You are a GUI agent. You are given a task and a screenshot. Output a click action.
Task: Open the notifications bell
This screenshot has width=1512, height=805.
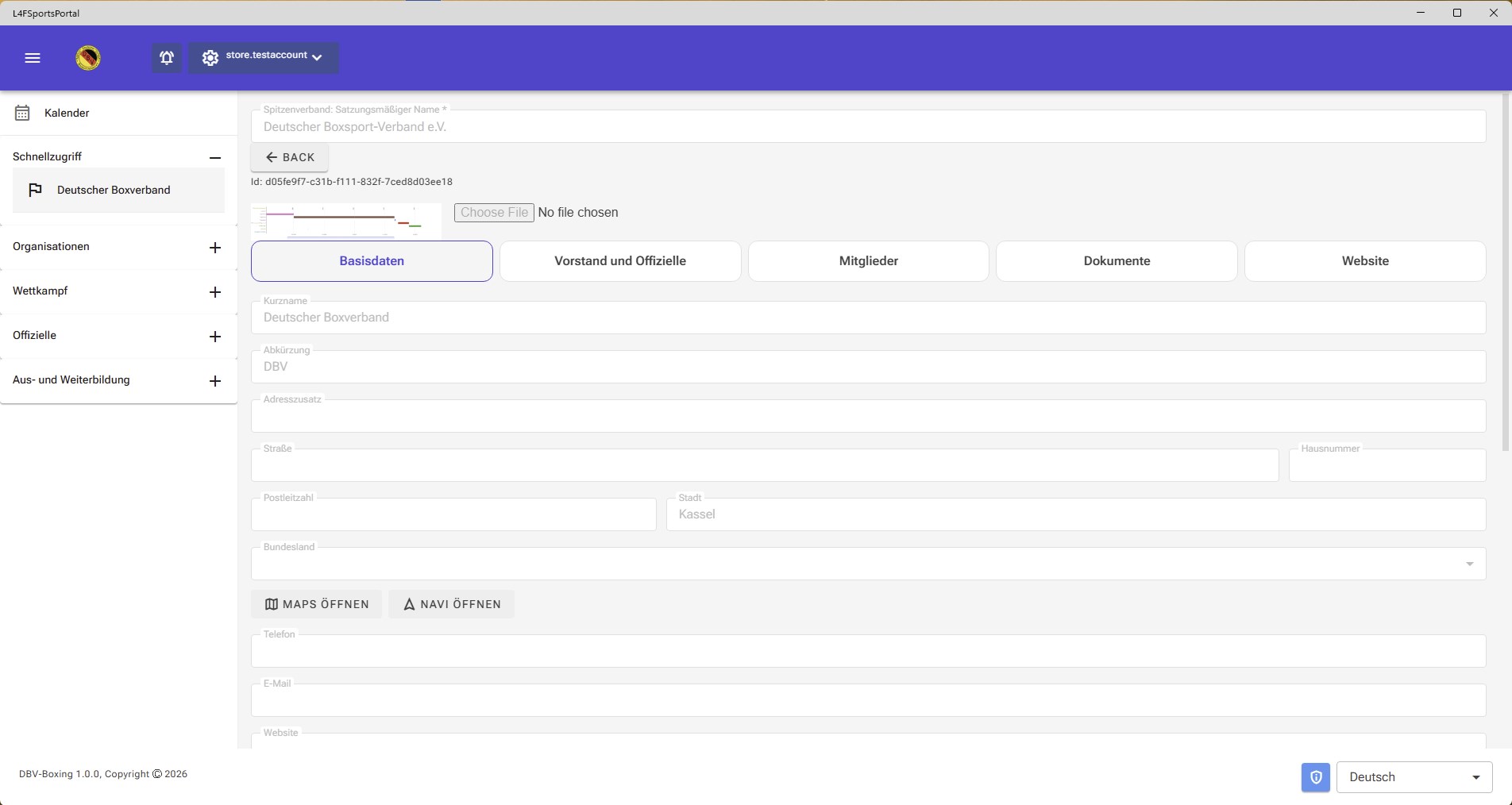click(x=167, y=58)
